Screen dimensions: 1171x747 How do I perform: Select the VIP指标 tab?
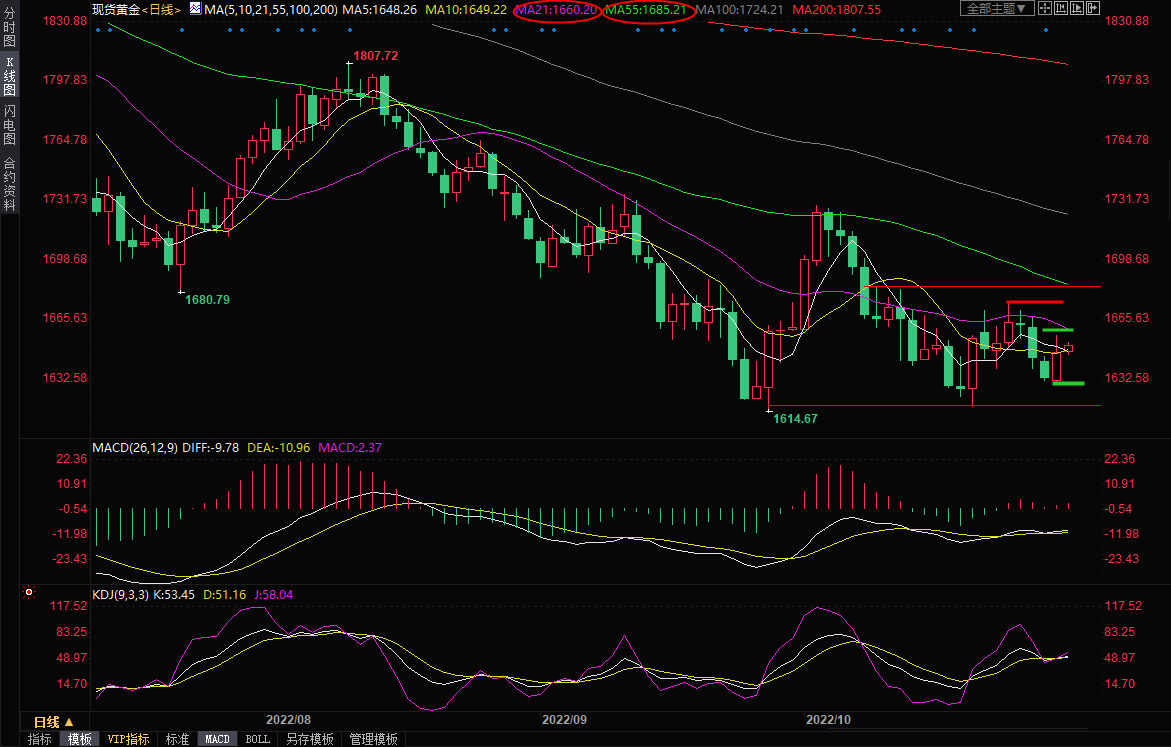coord(129,739)
